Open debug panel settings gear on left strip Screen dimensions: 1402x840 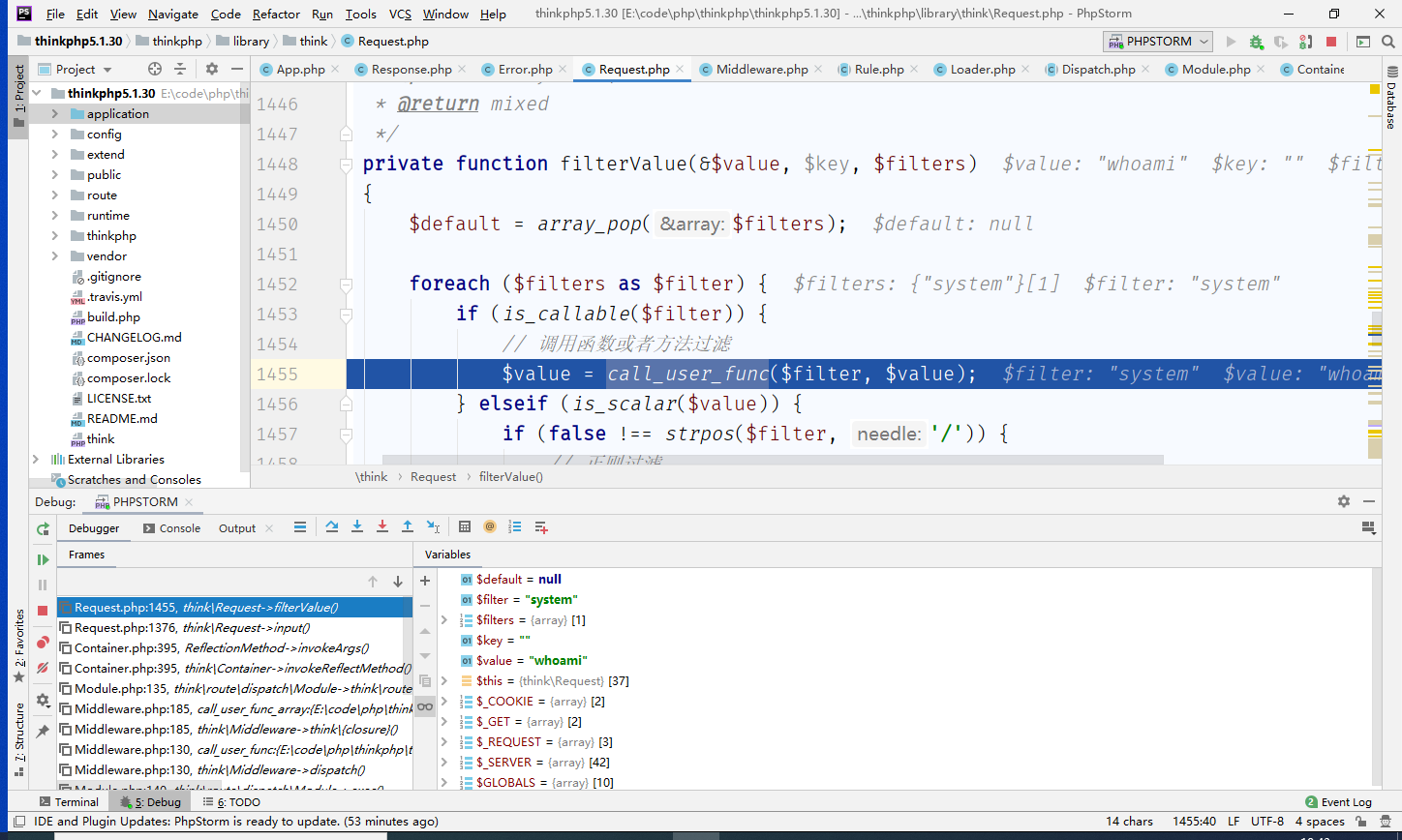pyautogui.click(x=43, y=700)
